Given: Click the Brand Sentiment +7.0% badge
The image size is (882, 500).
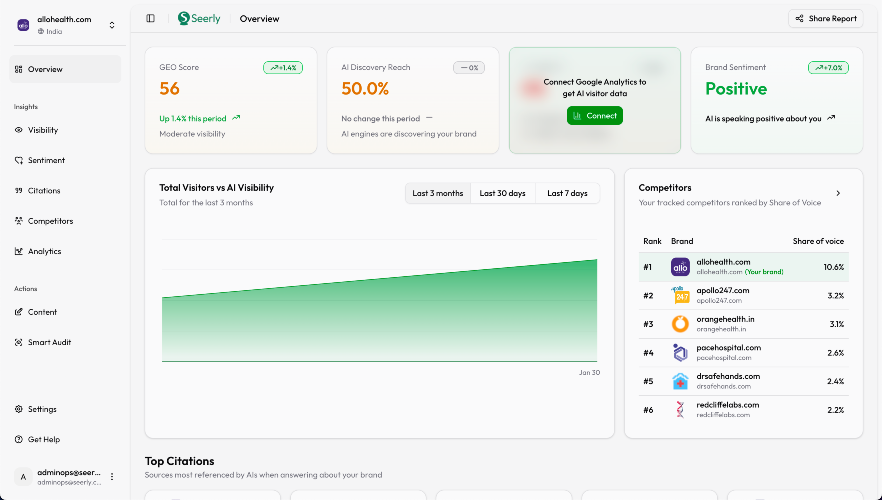Looking at the screenshot, I should (829, 67).
